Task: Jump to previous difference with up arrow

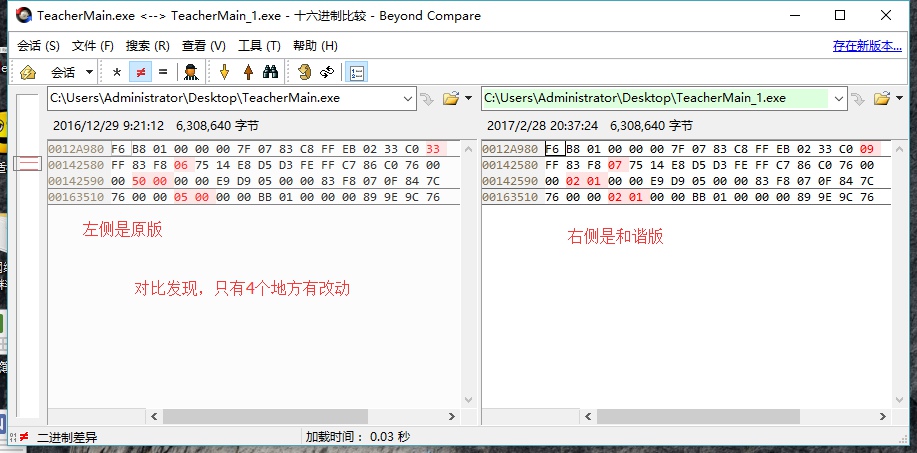Action: [248, 72]
